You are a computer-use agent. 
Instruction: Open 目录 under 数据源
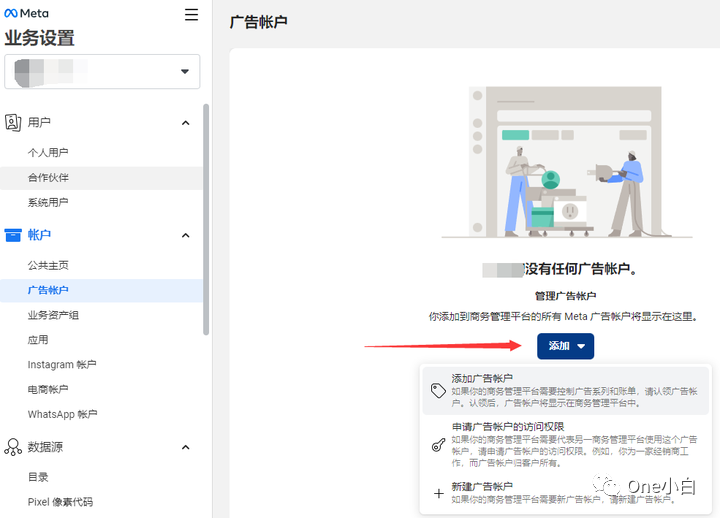[x=101, y=477]
